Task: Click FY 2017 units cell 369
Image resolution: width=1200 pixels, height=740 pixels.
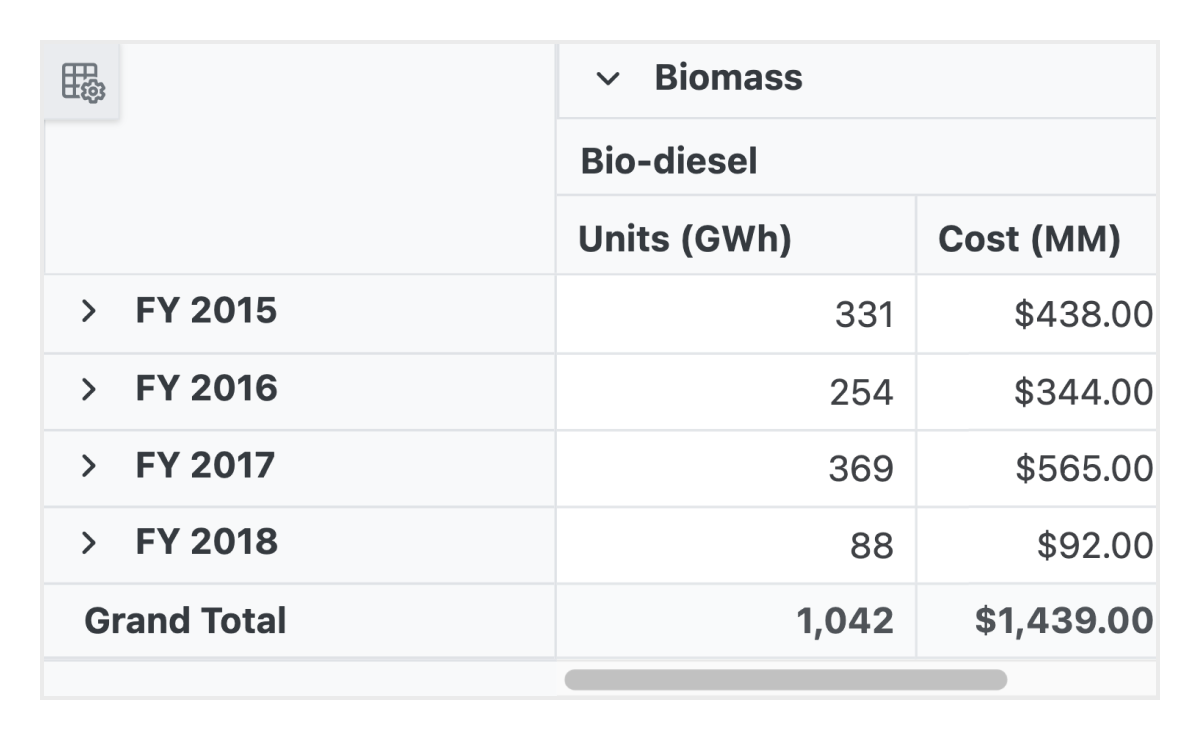Action: pos(861,469)
